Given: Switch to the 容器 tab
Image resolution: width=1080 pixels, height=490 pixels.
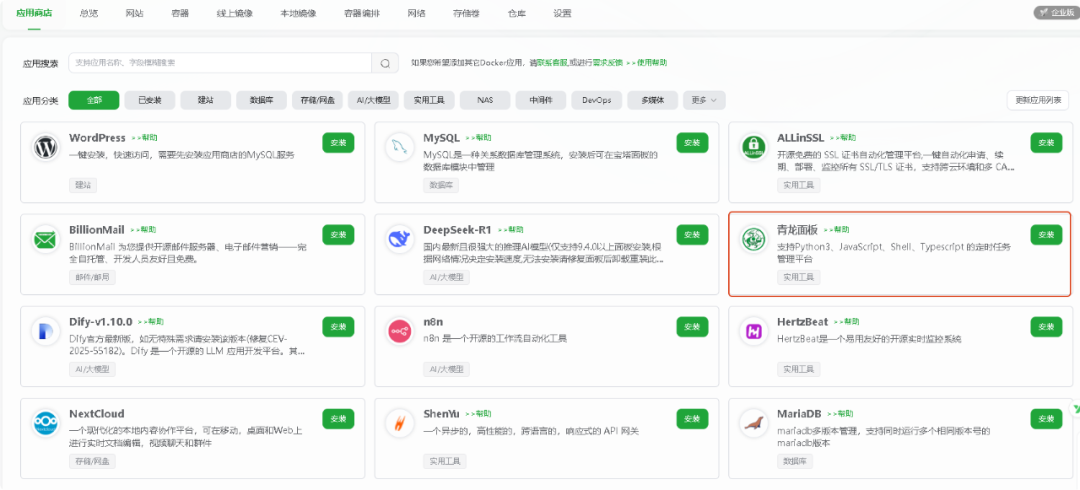Looking at the screenshot, I should (x=180, y=13).
